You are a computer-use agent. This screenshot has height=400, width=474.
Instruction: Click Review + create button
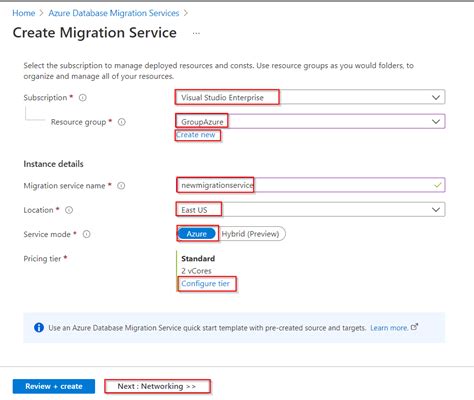(54, 386)
